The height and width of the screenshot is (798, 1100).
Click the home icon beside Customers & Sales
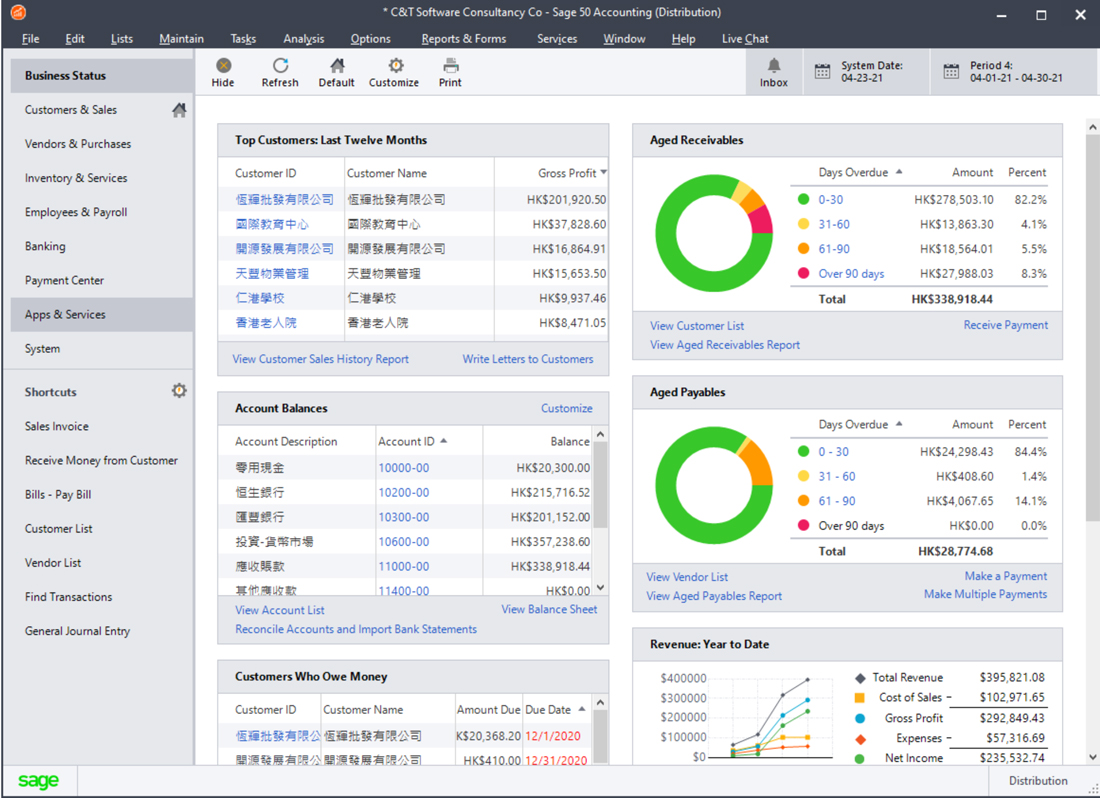click(x=178, y=109)
